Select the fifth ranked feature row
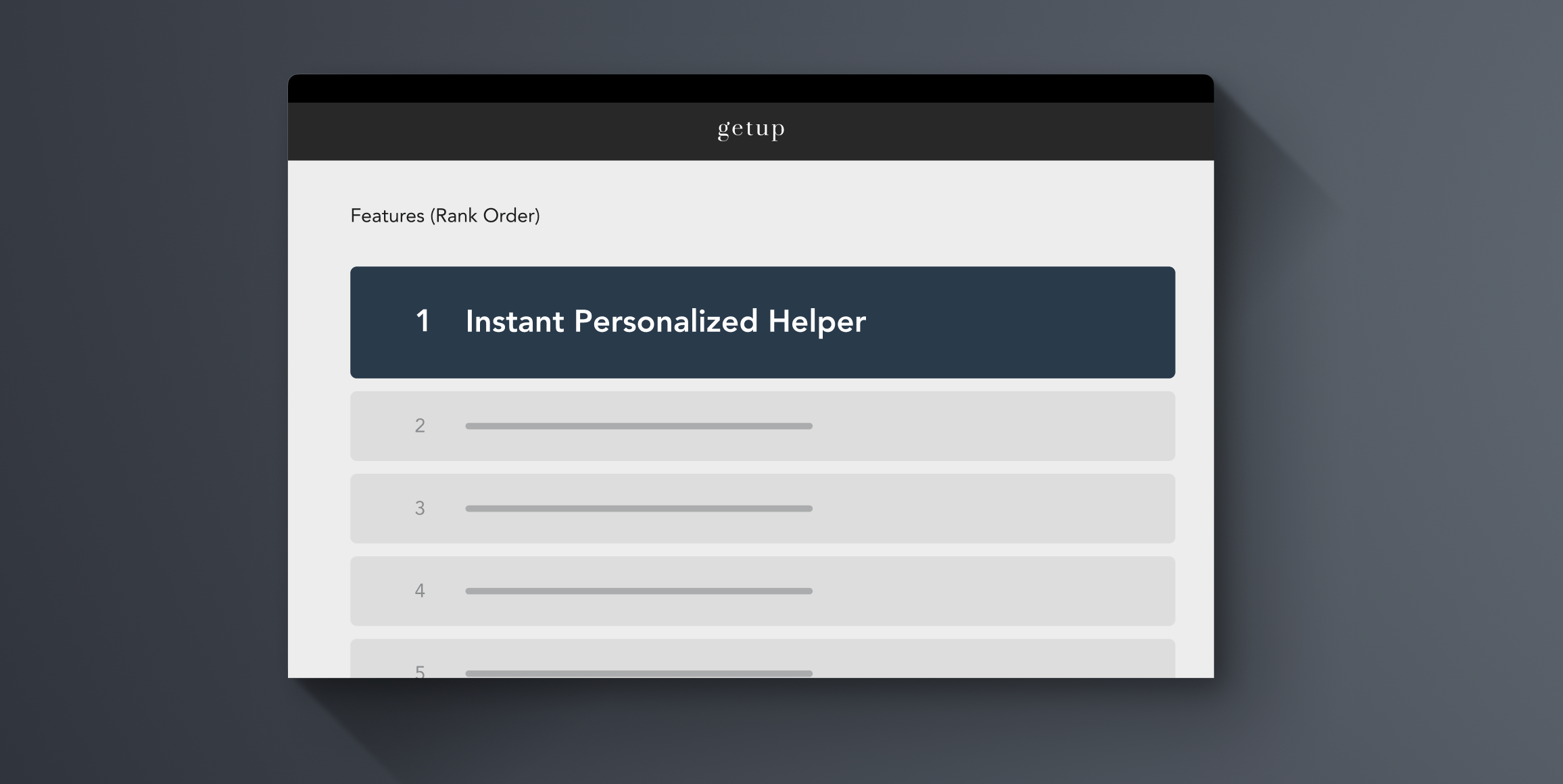 pyautogui.click(x=763, y=658)
